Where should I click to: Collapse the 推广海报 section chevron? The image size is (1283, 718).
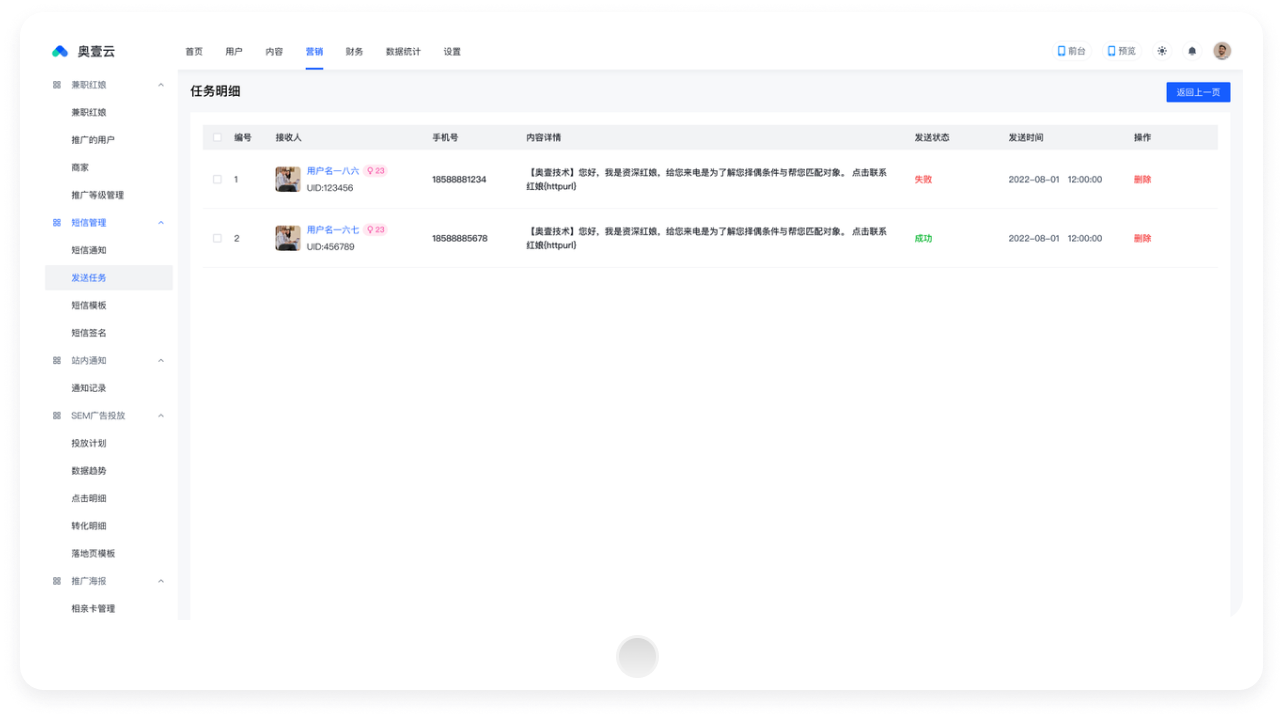coord(161,581)
